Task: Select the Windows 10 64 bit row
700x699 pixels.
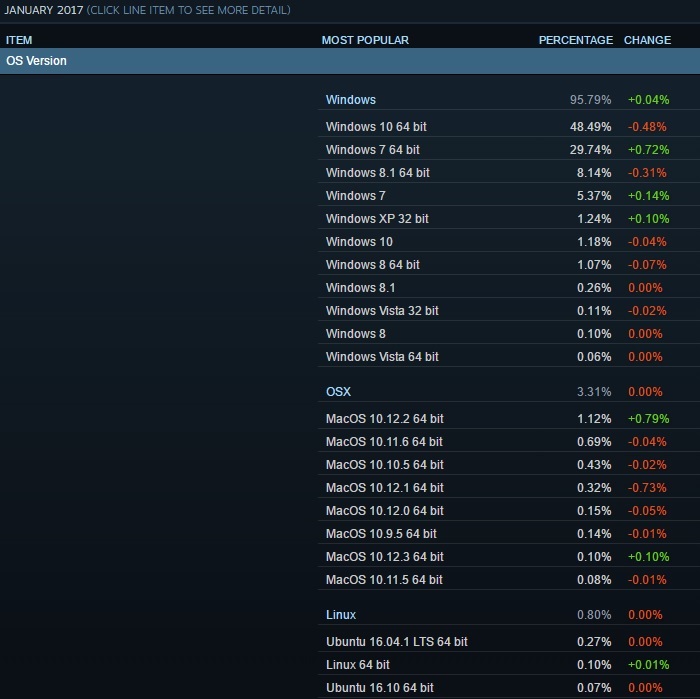Action: tap(508, 127)
